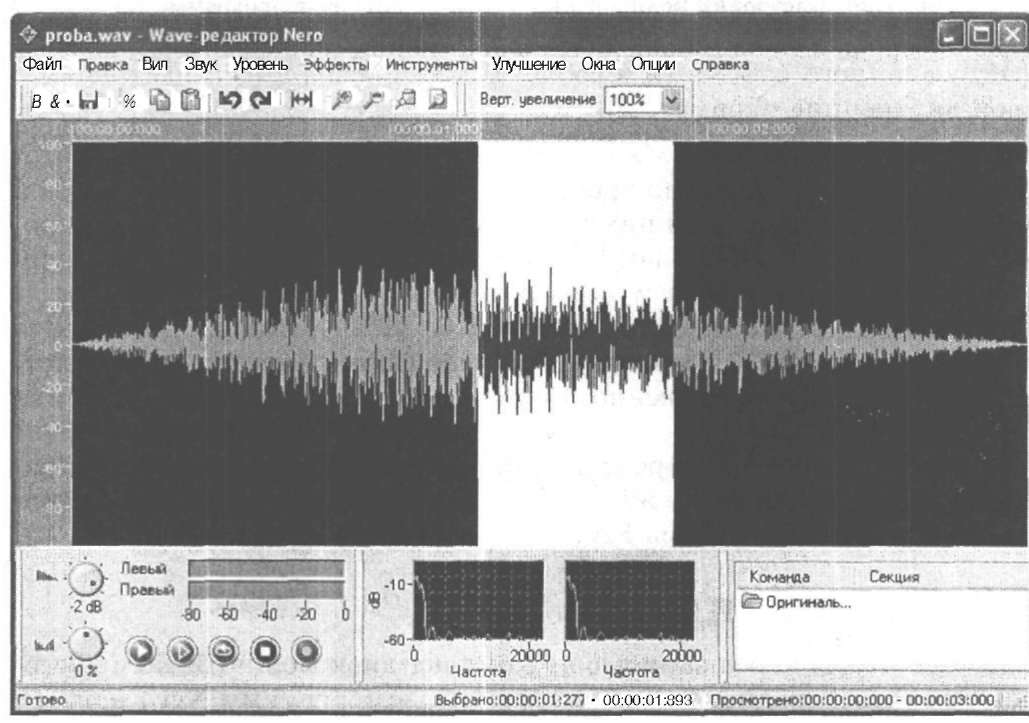
Task: Click the Nero Wave Editor title bar icon
Action: (x=29, y=35)
